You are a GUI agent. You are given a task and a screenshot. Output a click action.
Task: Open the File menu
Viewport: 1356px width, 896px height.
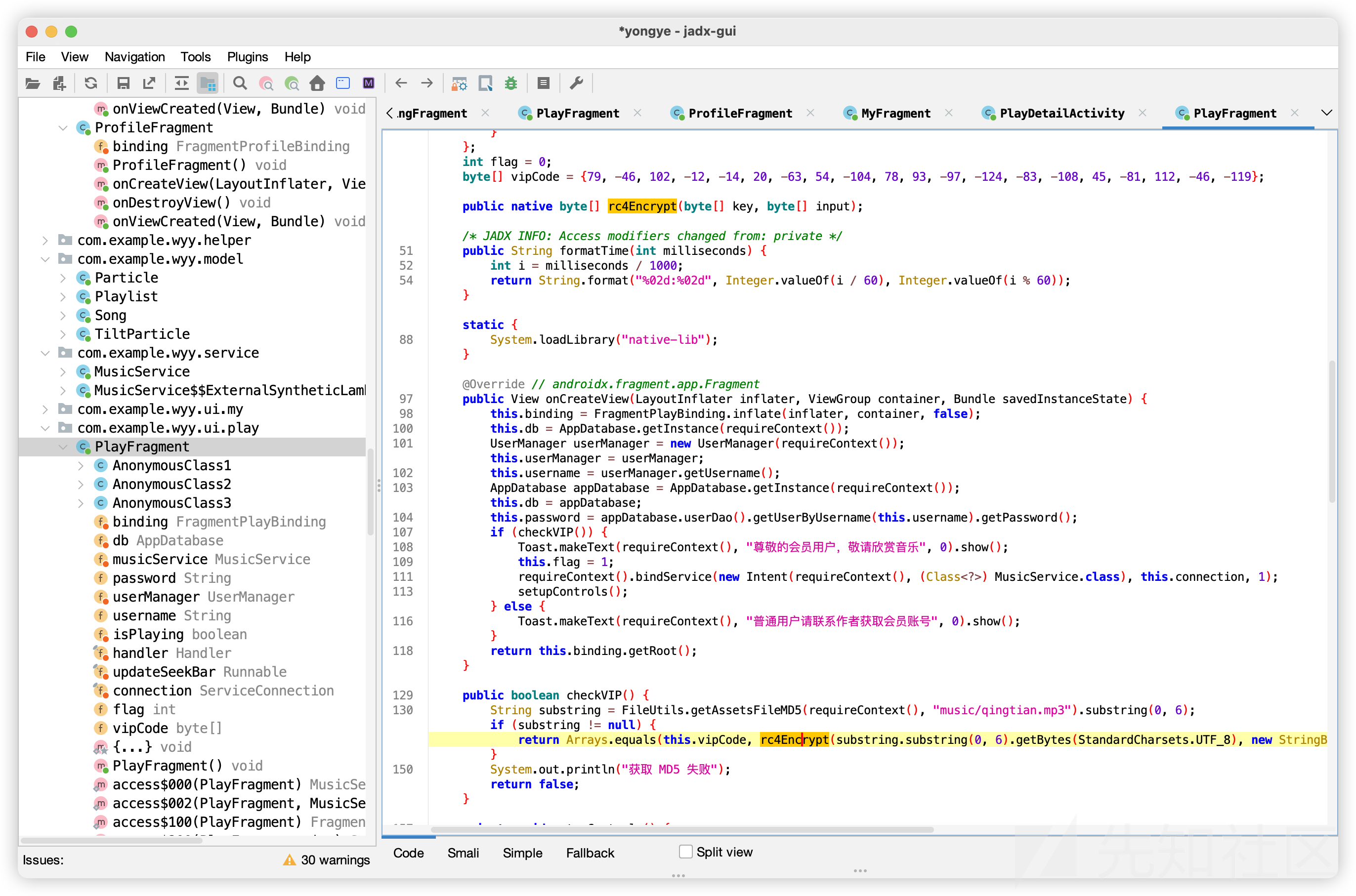pos(36,57)
